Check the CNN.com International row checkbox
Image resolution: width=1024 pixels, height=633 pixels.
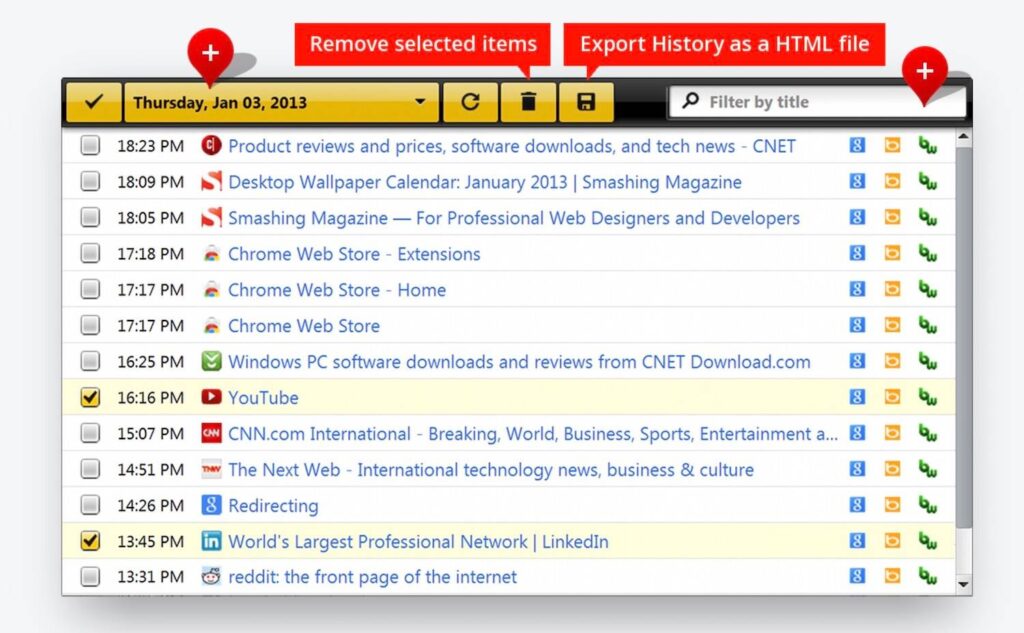(90, 432)
